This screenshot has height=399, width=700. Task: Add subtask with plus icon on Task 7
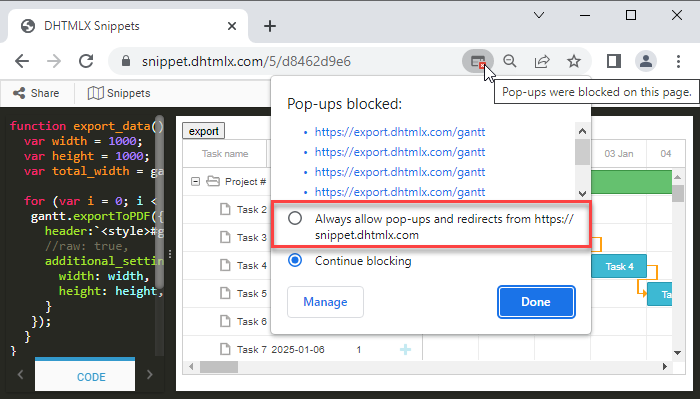(x=405, y=349)
